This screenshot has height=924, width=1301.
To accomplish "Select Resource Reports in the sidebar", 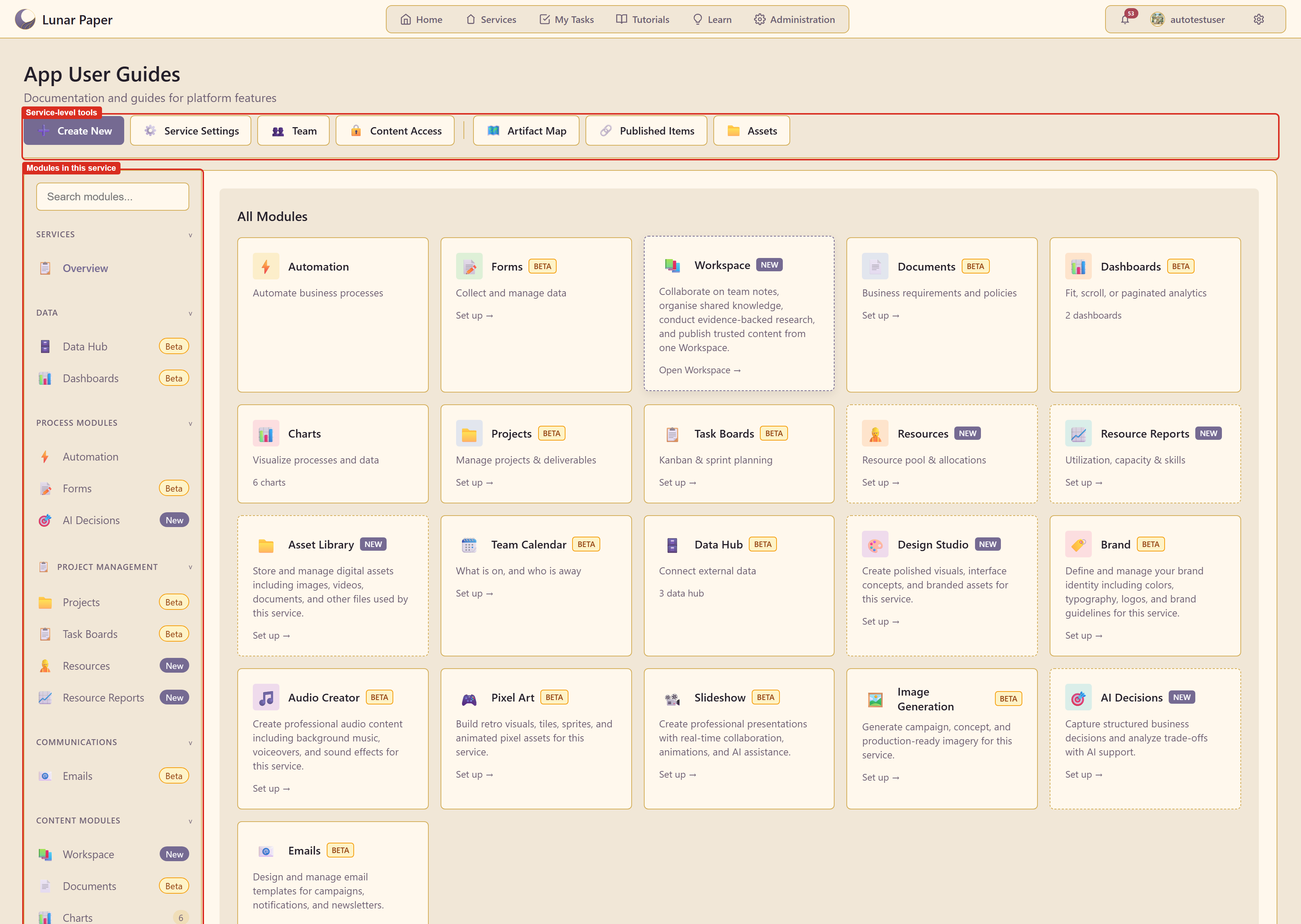I will click(113, 697).
